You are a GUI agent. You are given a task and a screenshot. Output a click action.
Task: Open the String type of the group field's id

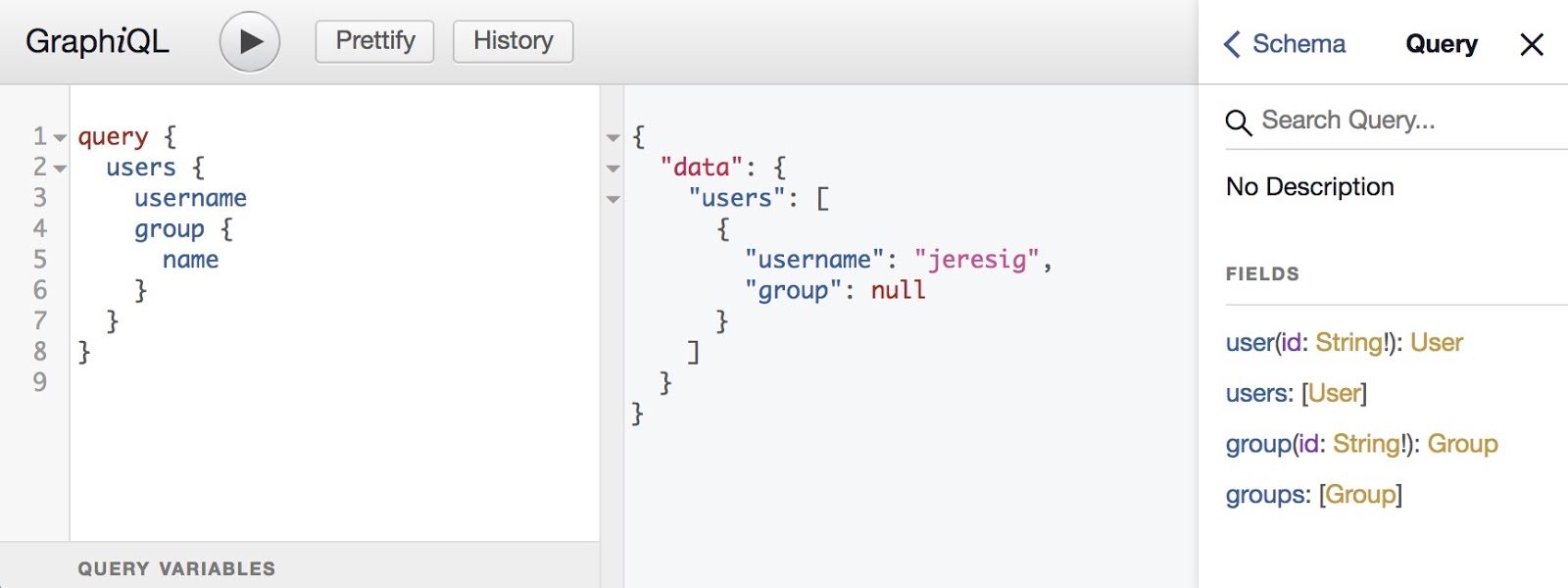pos(1367,444)
